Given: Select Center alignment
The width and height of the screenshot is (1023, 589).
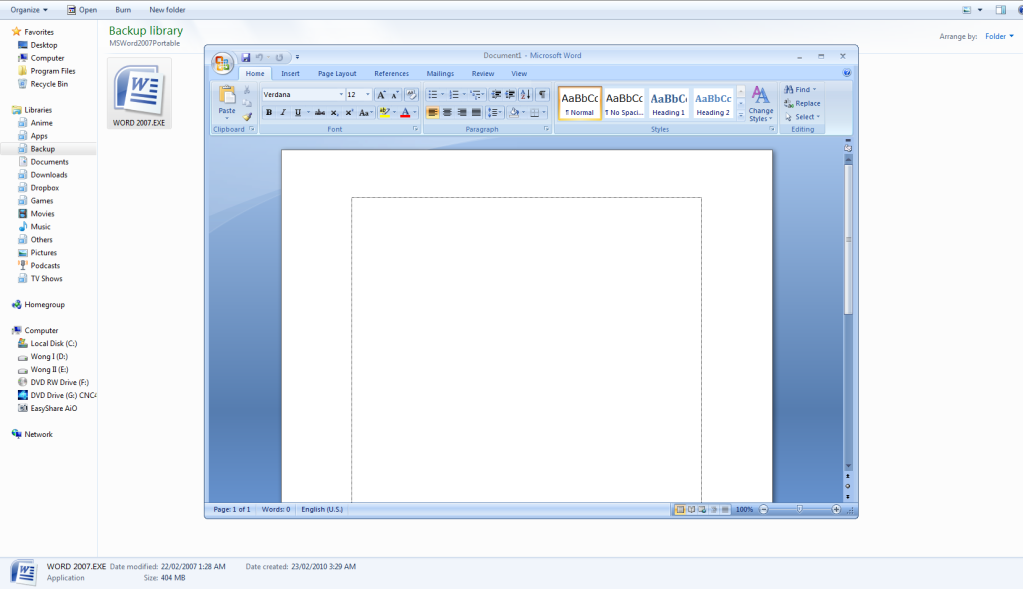Looking at the screenshot, I should point(447,112).
